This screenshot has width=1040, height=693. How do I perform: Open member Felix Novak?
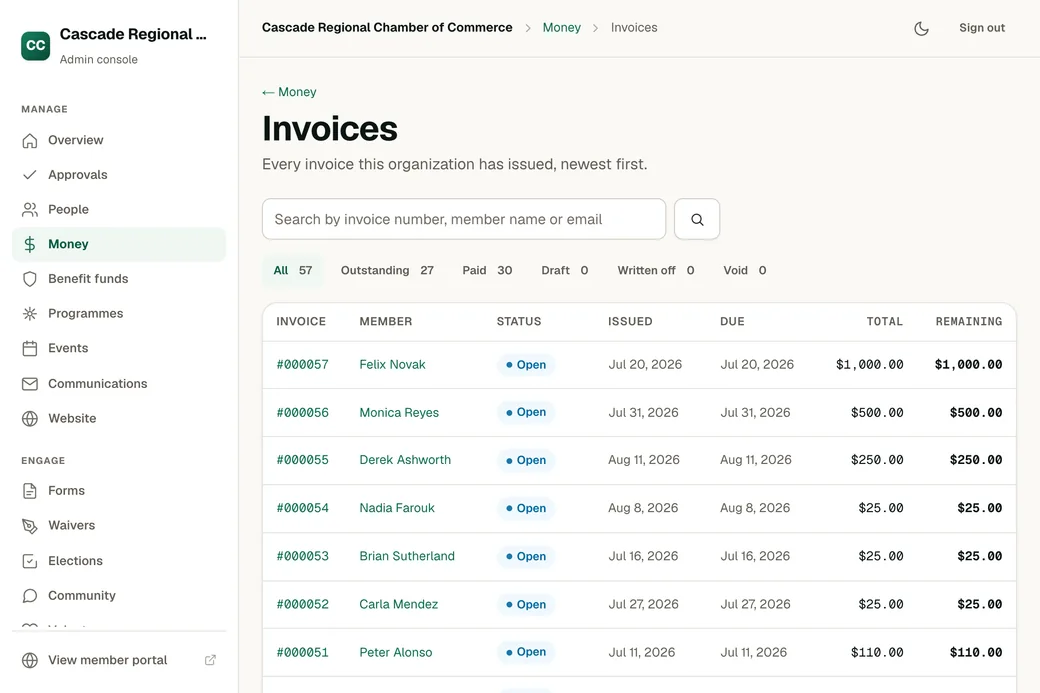(392, 365)
